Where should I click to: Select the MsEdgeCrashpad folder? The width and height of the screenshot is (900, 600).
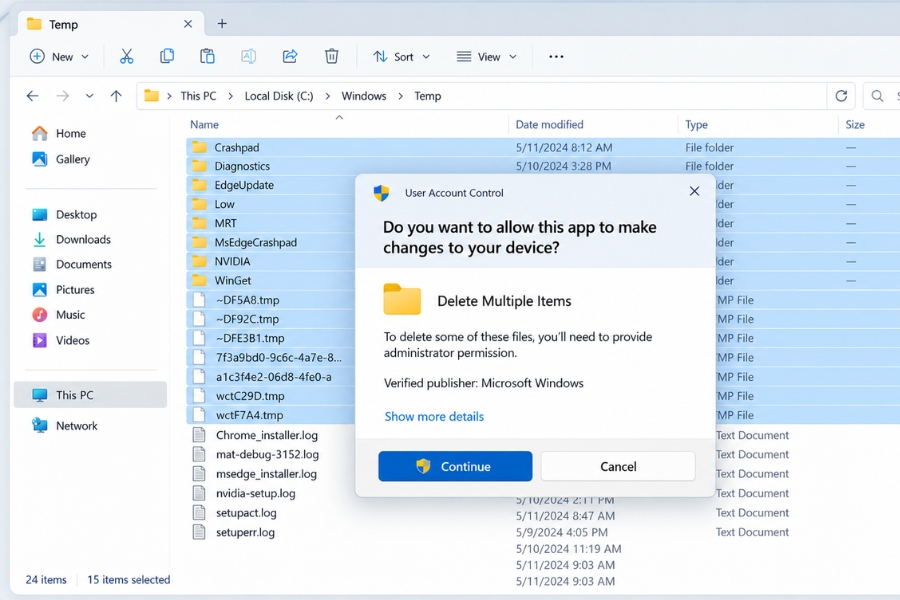pos(255,242)
